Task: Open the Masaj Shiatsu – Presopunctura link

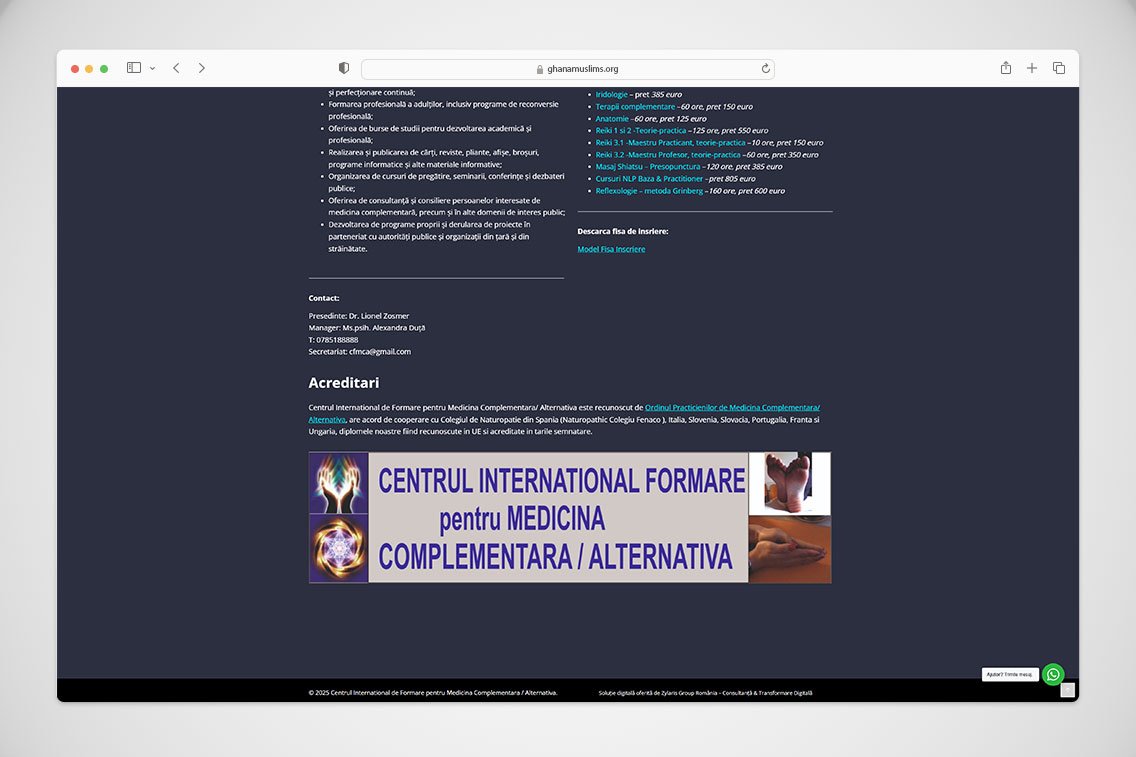Action: point(647,166)
